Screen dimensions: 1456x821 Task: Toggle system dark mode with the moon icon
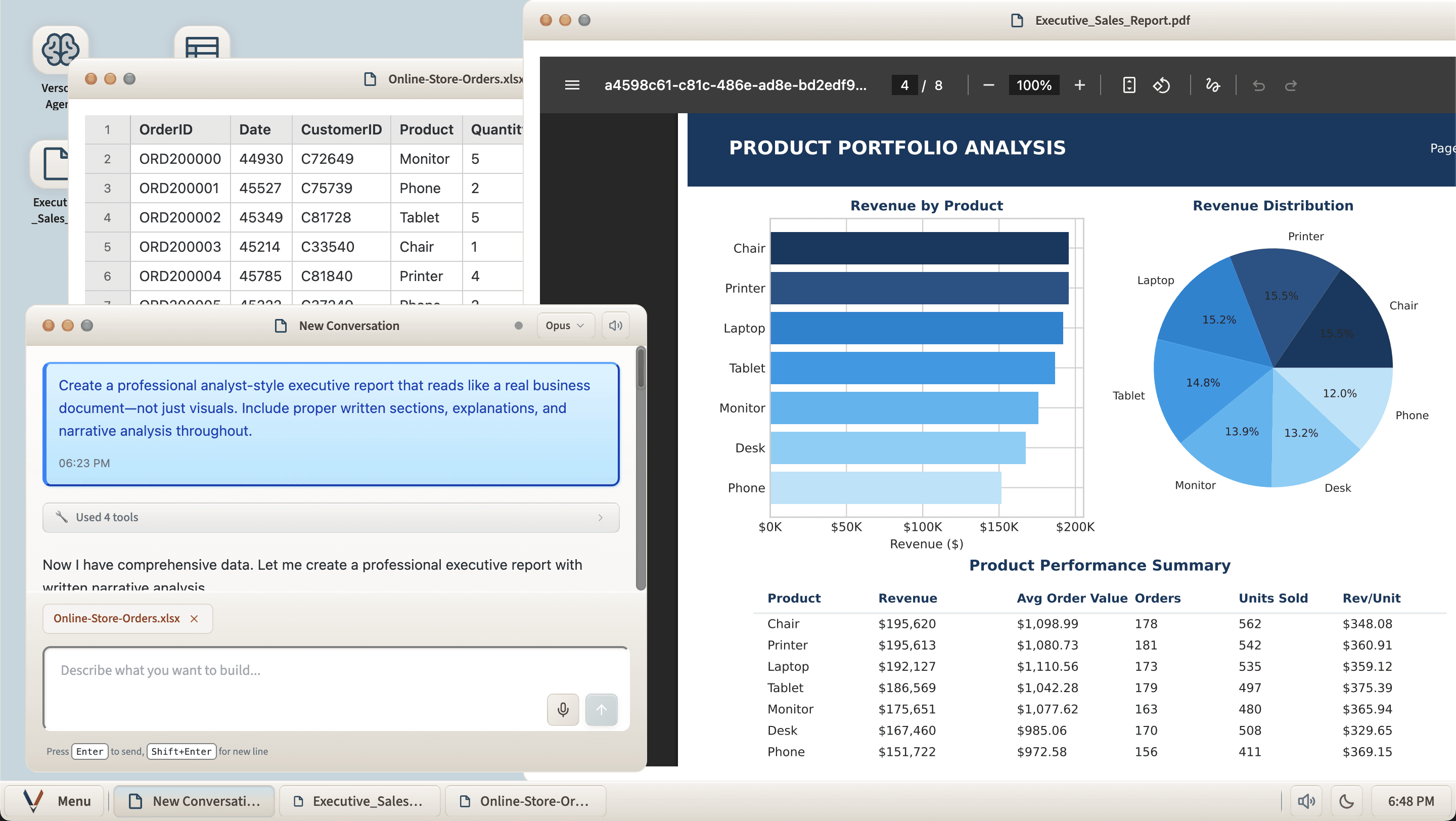(1346, 801)
